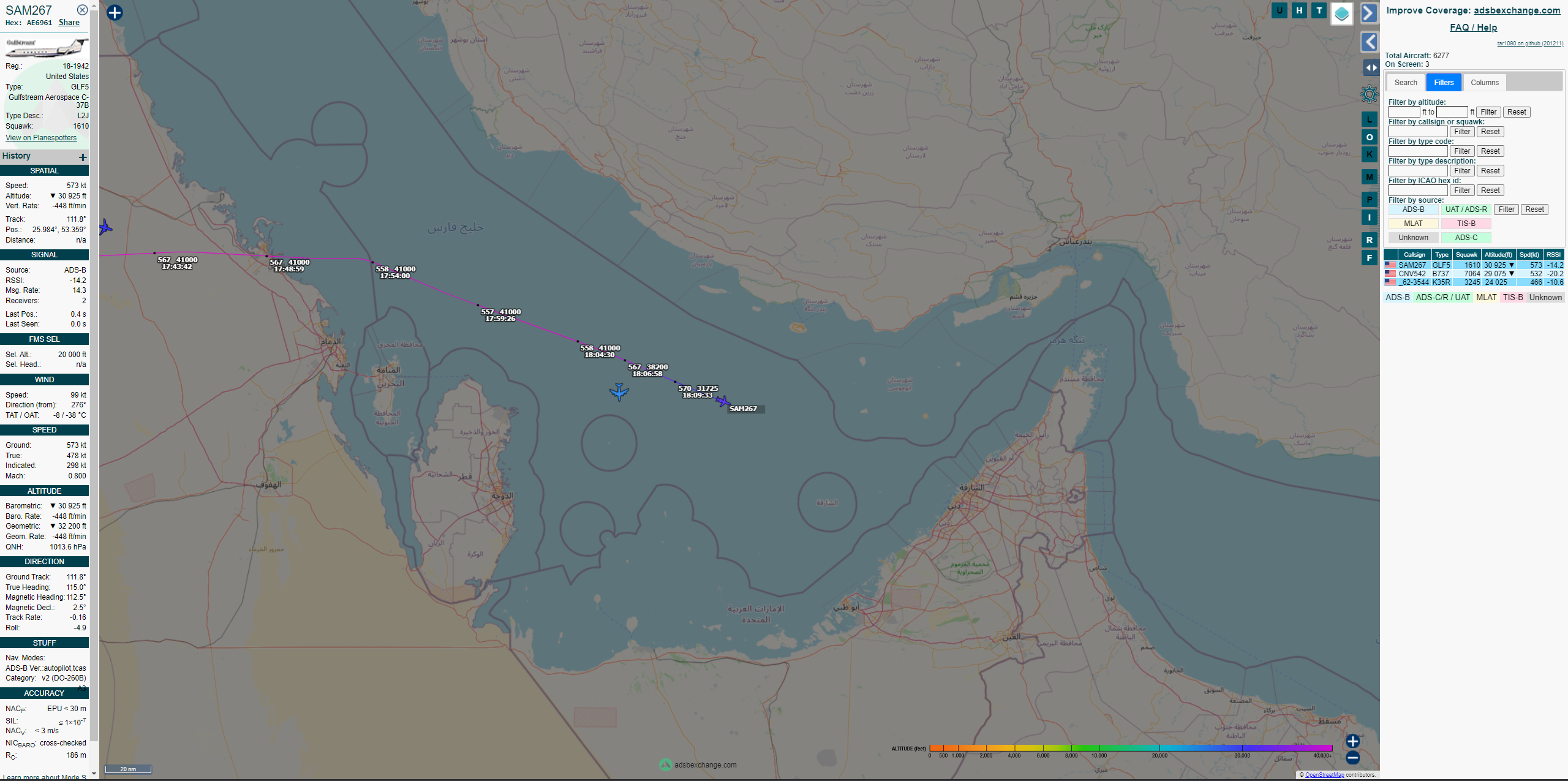
Task: Toggle the T map button
Action: pos(1319,10)
